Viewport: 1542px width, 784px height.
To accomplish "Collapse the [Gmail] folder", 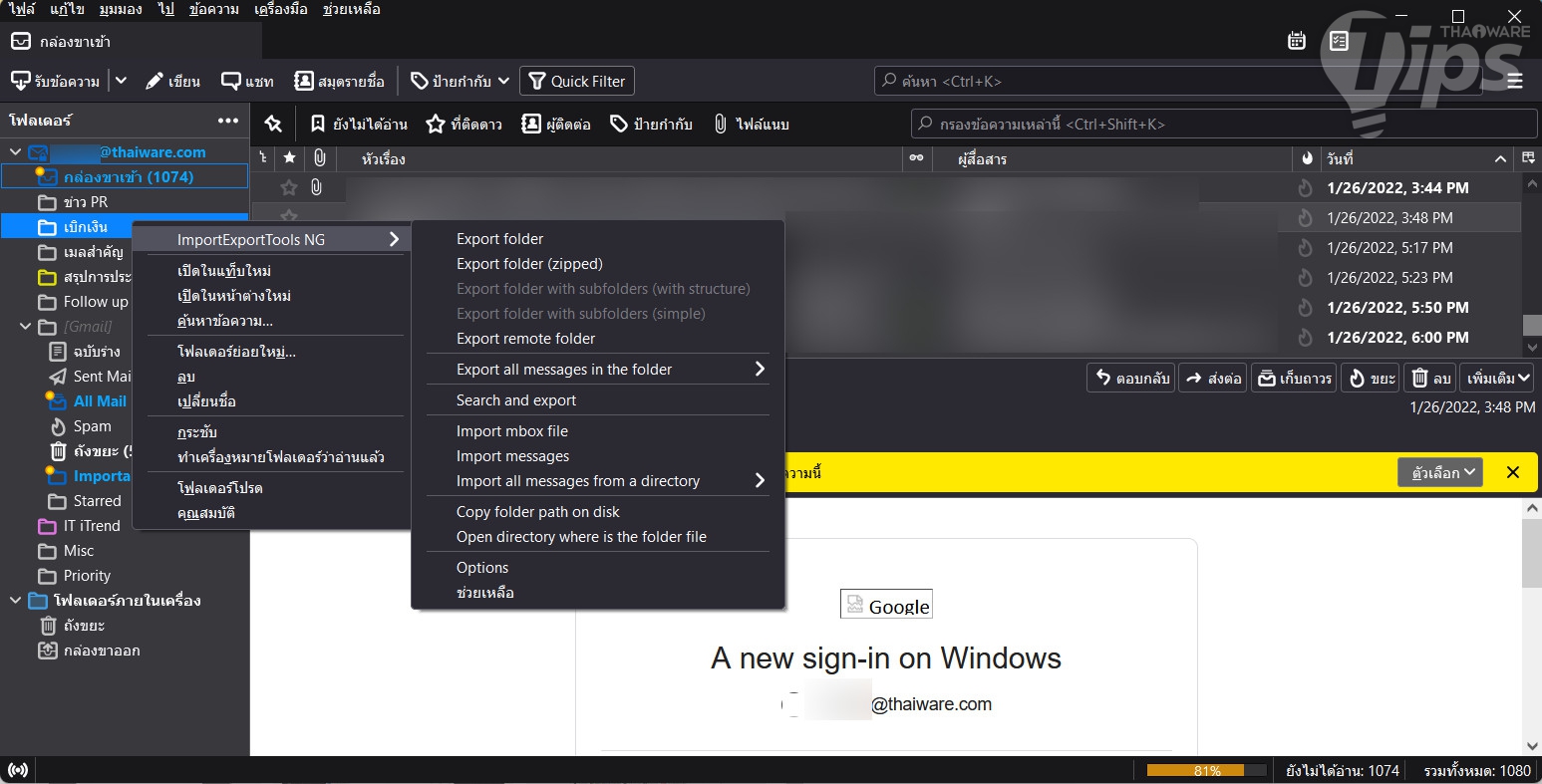I will tap(25, 327).
